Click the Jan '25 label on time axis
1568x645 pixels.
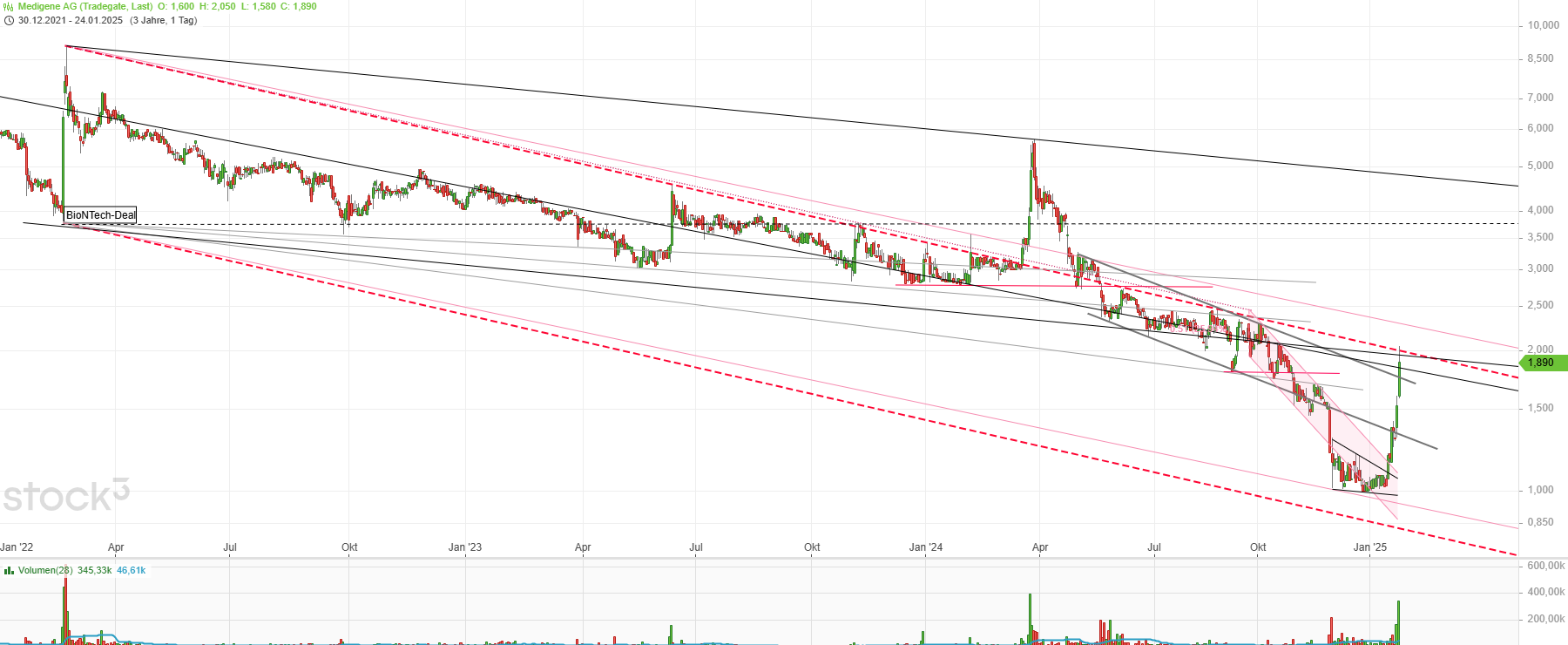1369,547
